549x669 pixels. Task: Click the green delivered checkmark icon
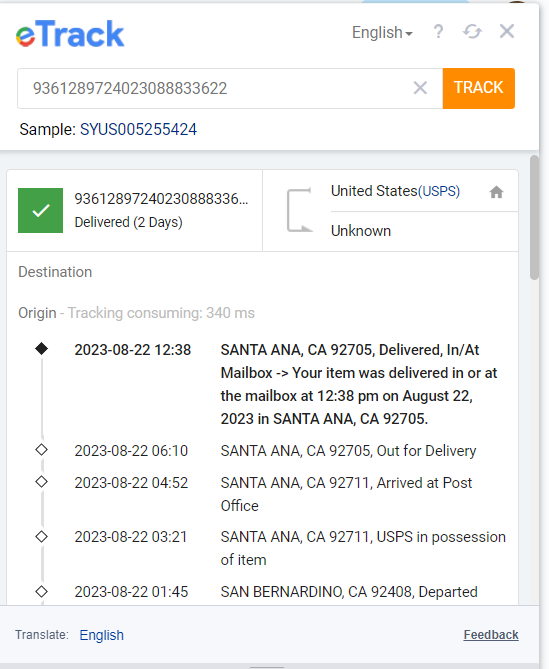coord(41,210)
